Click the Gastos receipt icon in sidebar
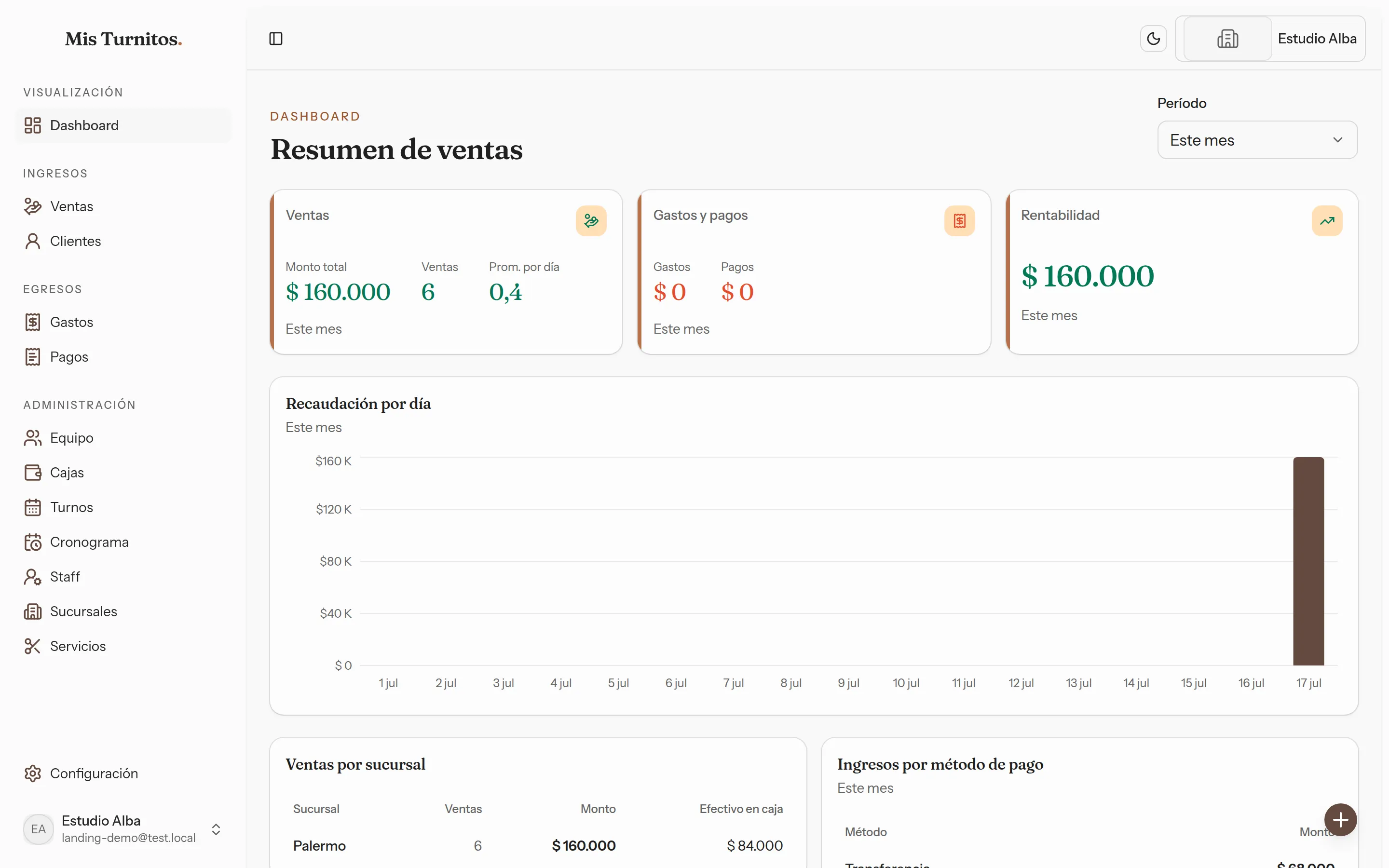The height and width of the screenshot is (868, 1389). [x=33, y=322]
